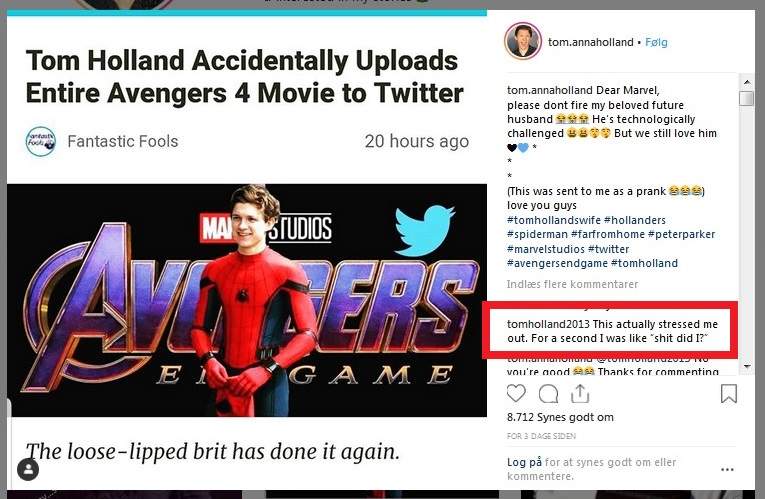Open tom.annaholland username in post header
This screenshot has height=499, width=765.
[x=592, y=43]
